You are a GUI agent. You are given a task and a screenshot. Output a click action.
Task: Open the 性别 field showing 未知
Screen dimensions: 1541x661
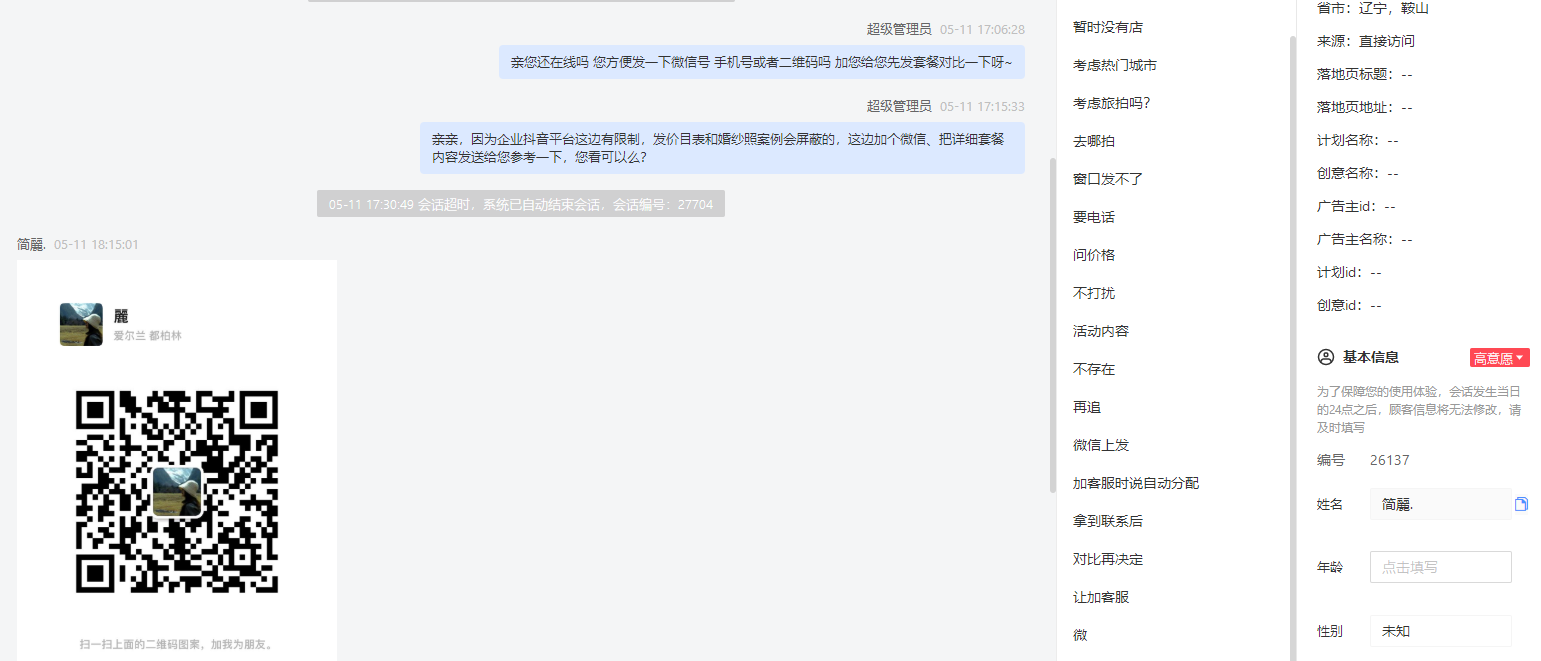click(1440, 631)
